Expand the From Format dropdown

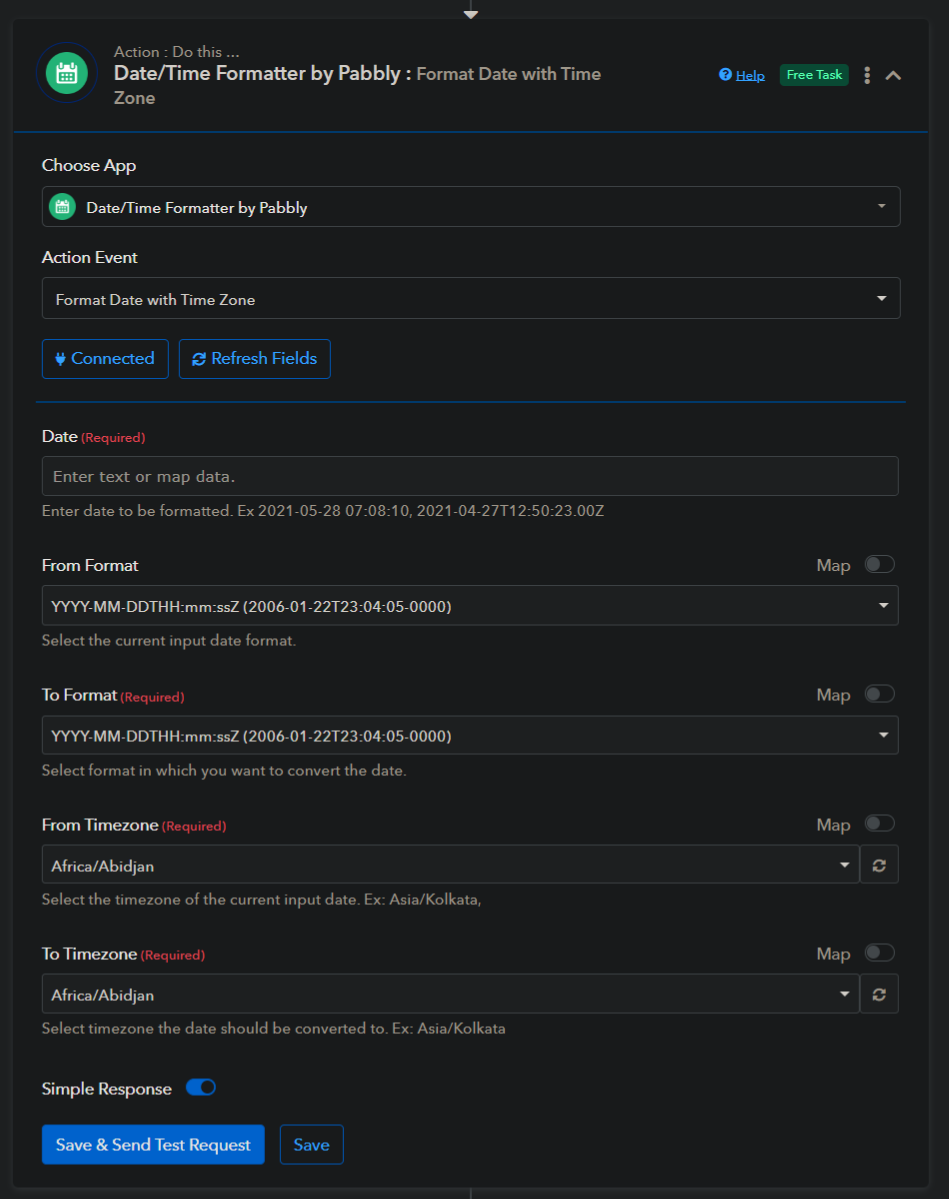[470, 606]
